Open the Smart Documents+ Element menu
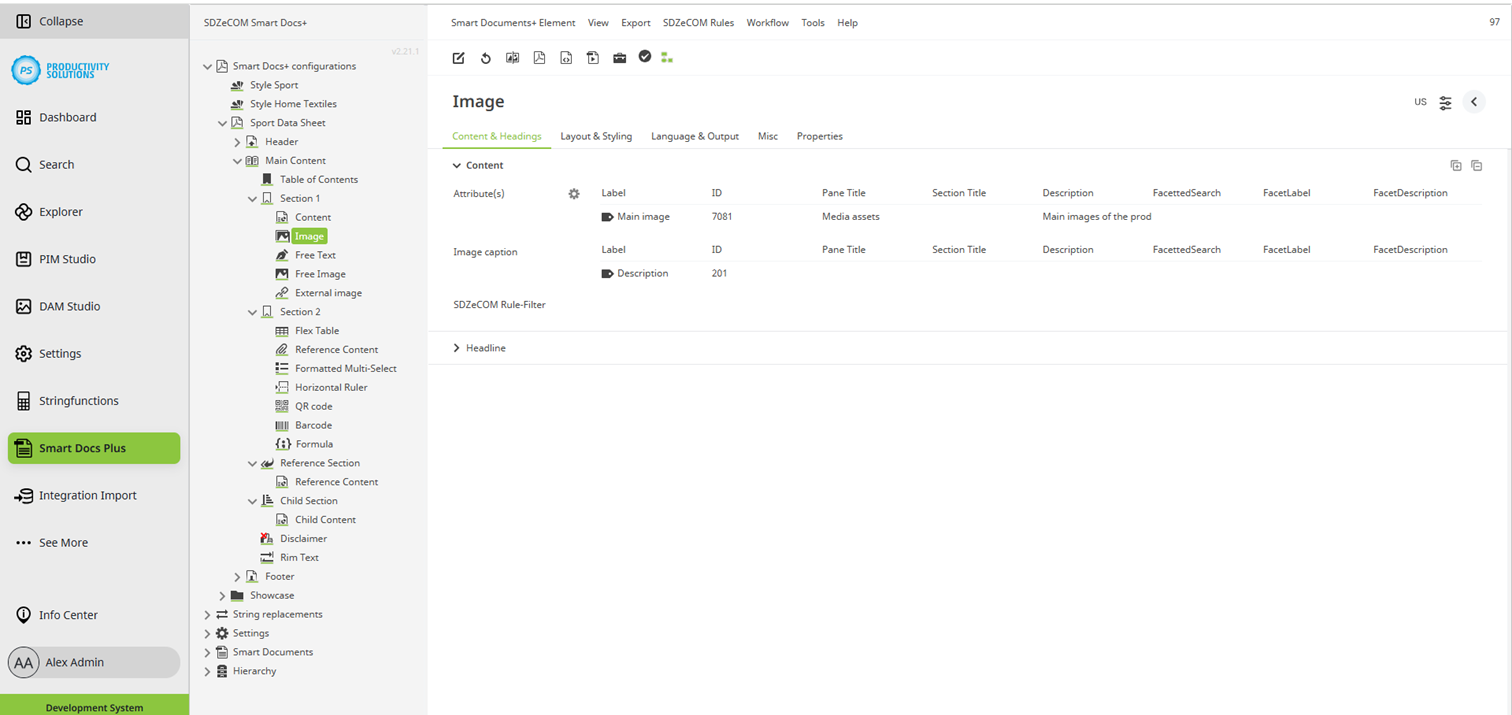Viewport: 1512px width, 715px height. [513, 23]
